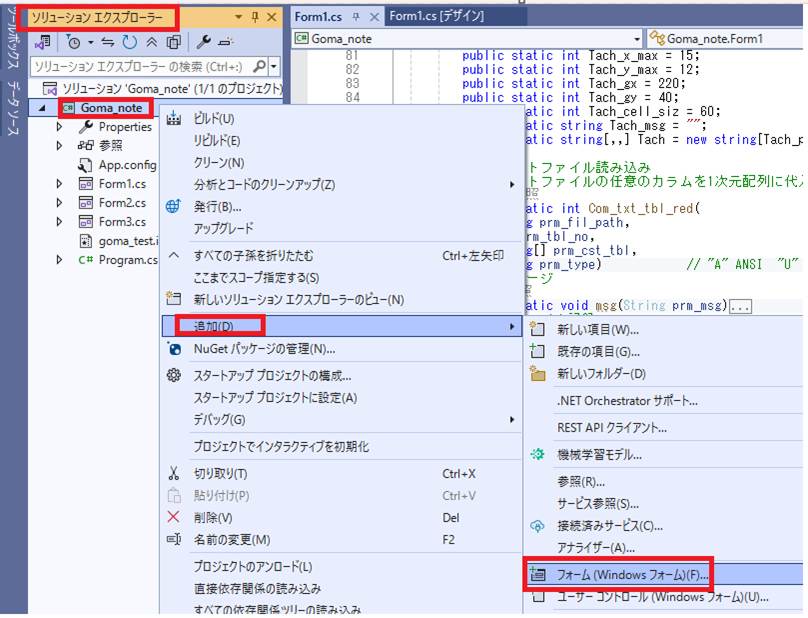Switch to the Form1.cs [デザイン] tab
Image resolution: width=808 pixels, height=618 pixels.
pyautogui.click(x=436, y=17)
